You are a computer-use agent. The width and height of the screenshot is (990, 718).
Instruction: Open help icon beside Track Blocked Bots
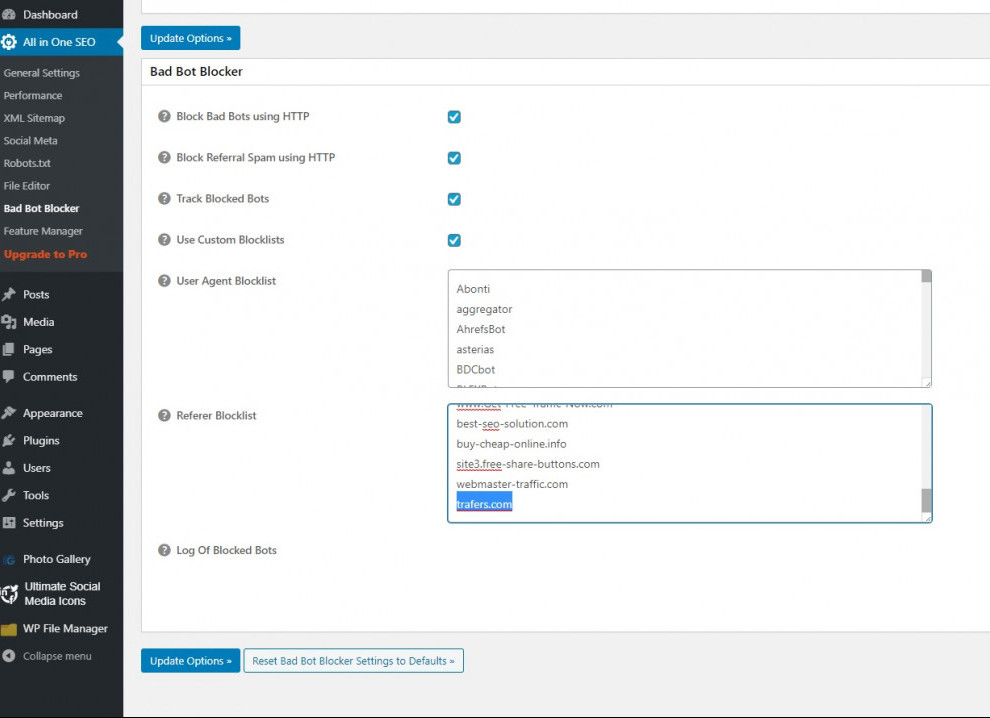click(x=164, y=198)
